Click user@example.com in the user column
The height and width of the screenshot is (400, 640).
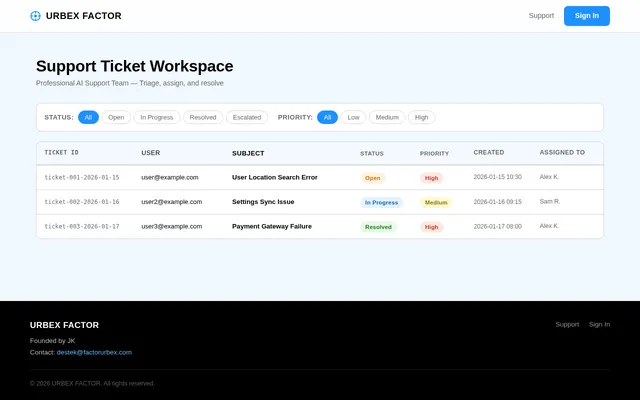point(170,178)
